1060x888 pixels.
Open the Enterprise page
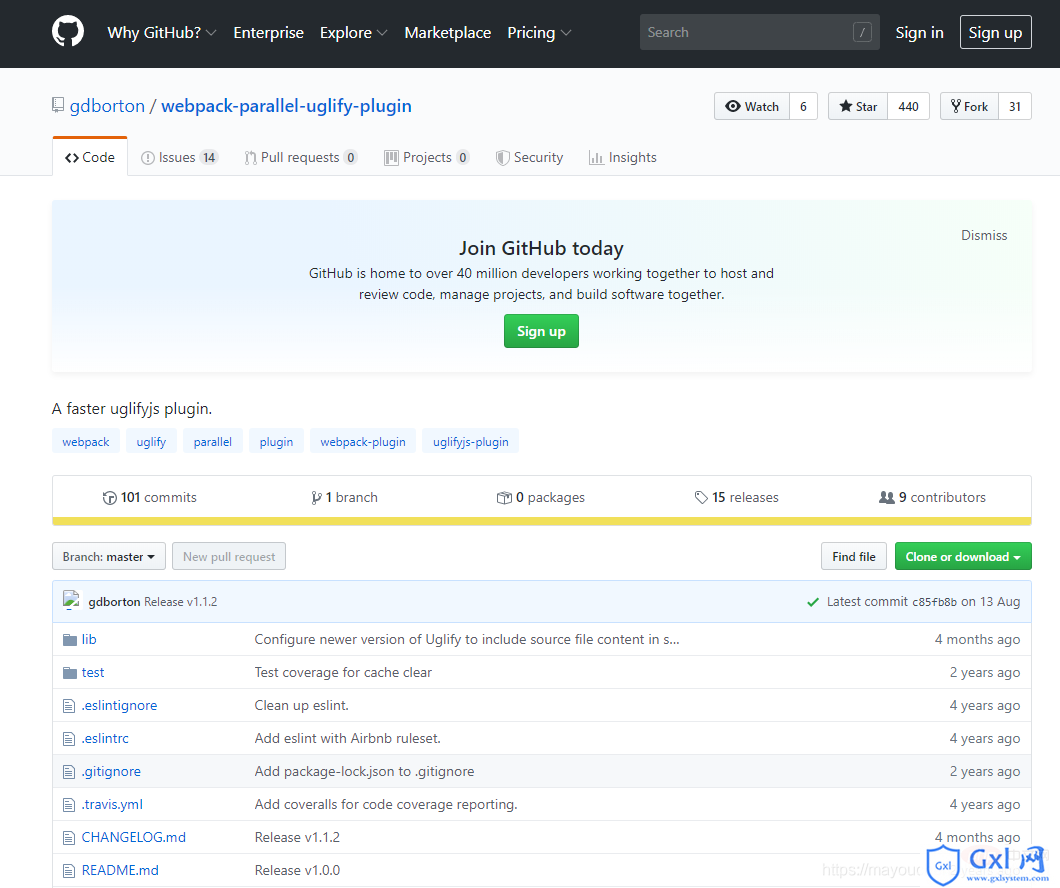coord(268,32)
